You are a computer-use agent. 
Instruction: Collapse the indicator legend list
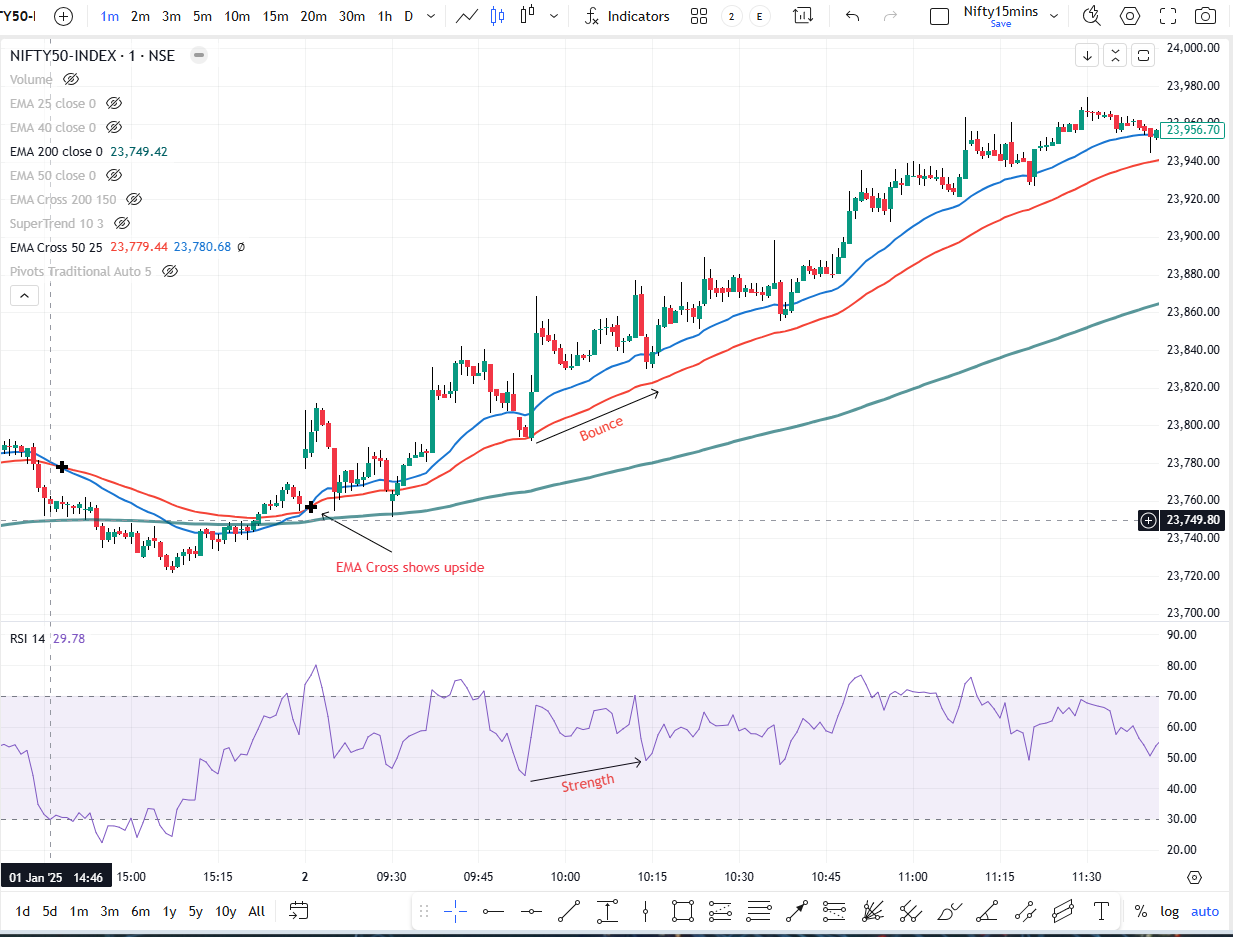click(24, 295)
